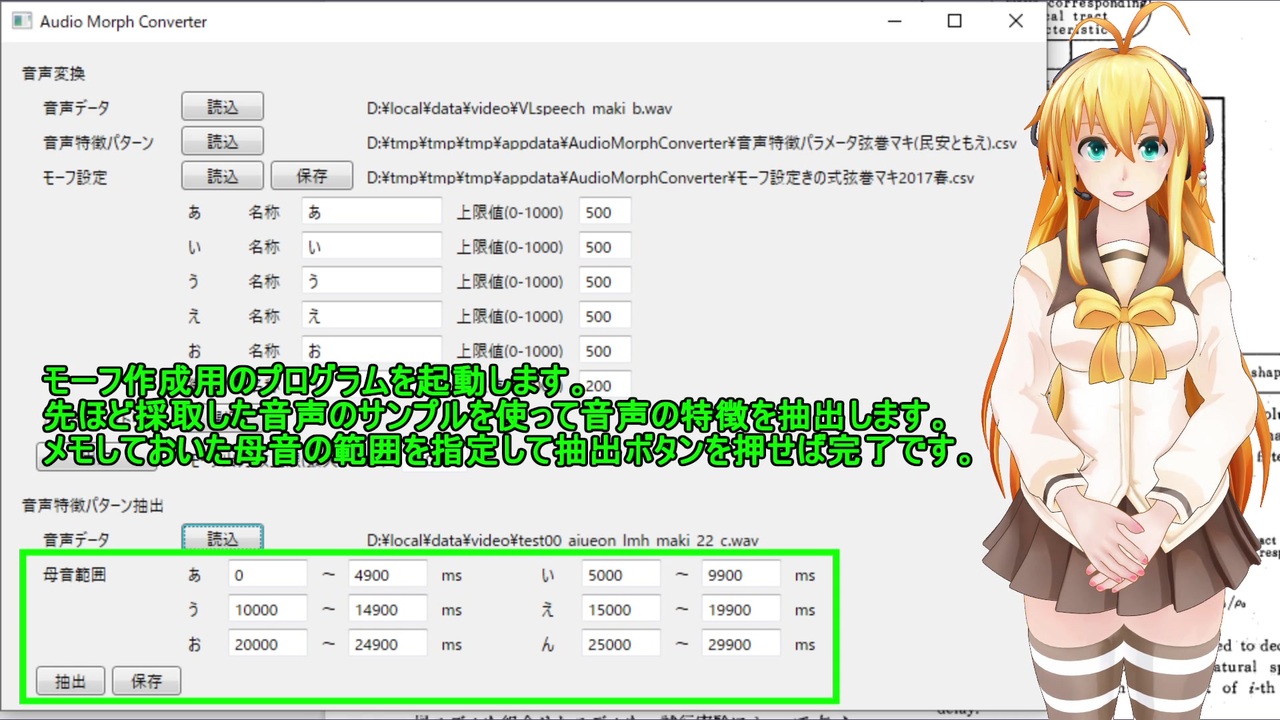Edit あ vowel range end value 4900

pos(388,575)
